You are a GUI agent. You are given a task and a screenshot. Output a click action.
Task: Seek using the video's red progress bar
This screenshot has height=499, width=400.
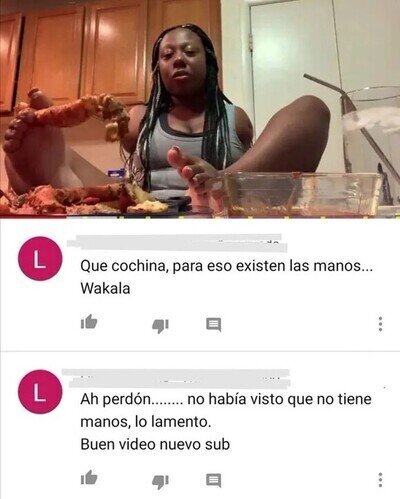[x=200, y=216]
